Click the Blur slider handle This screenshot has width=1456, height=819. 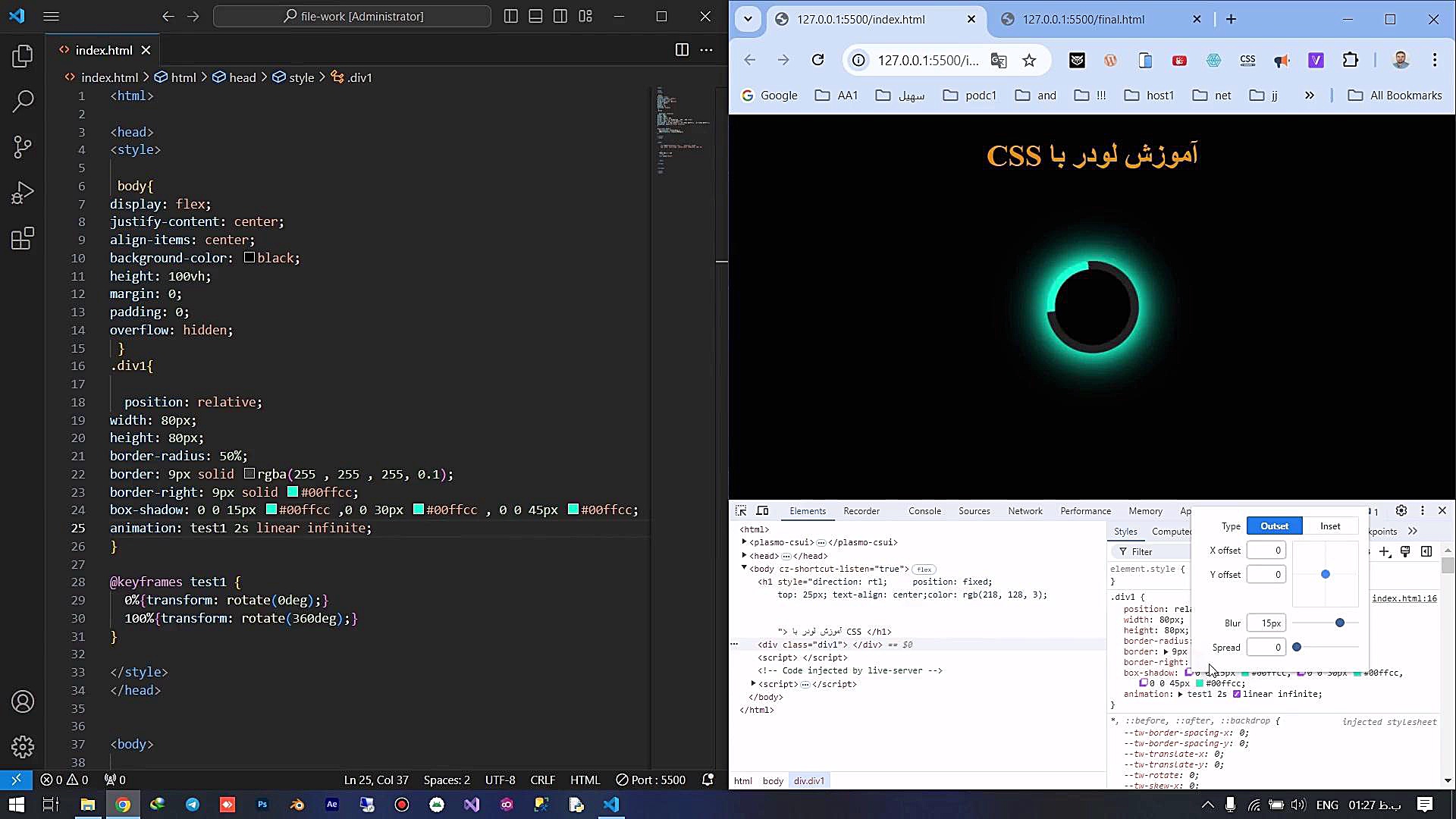pyautogui.click(x=1340, y=623)
